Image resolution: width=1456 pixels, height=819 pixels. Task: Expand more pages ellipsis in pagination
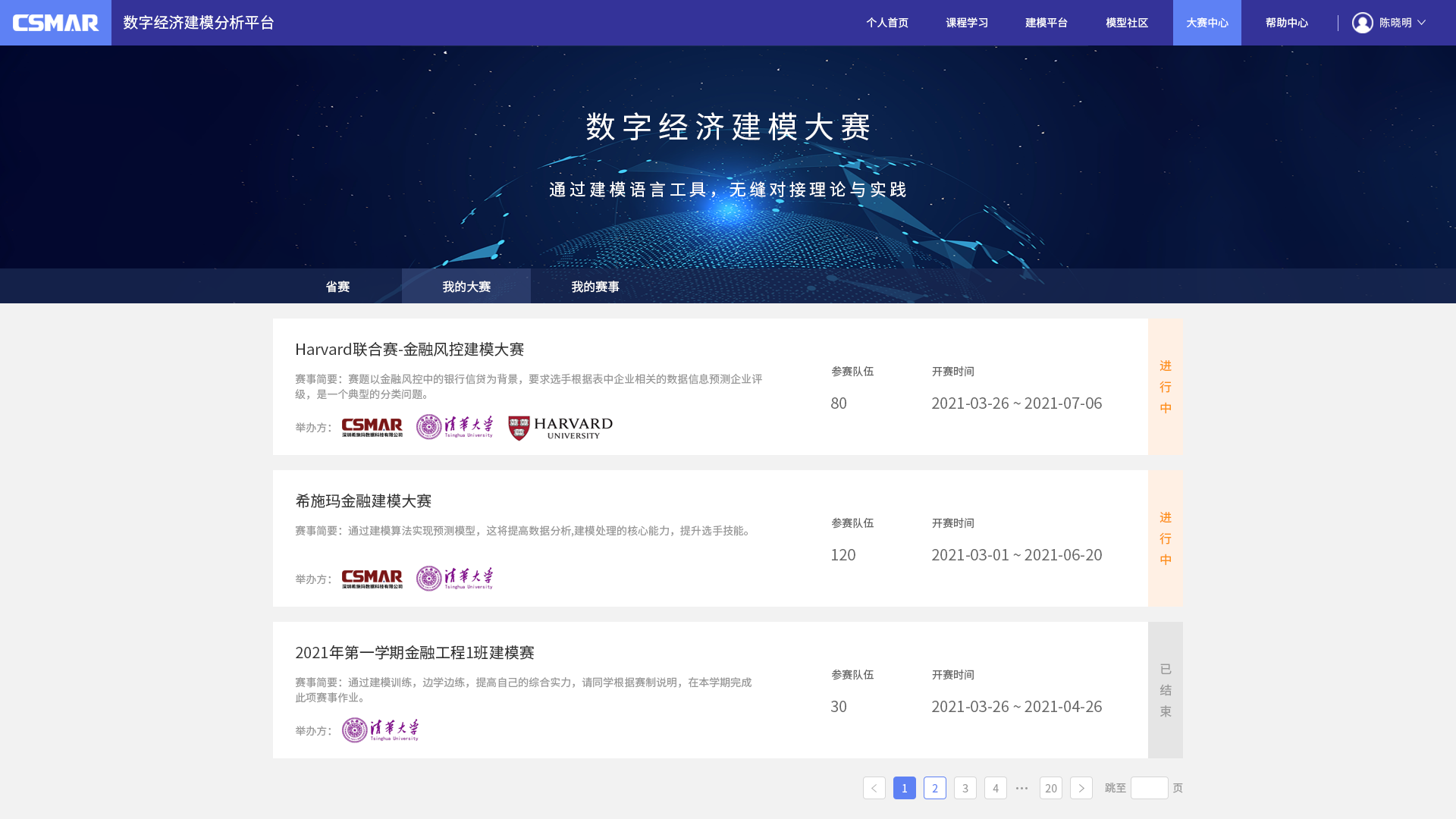(x=1021, y=788)
